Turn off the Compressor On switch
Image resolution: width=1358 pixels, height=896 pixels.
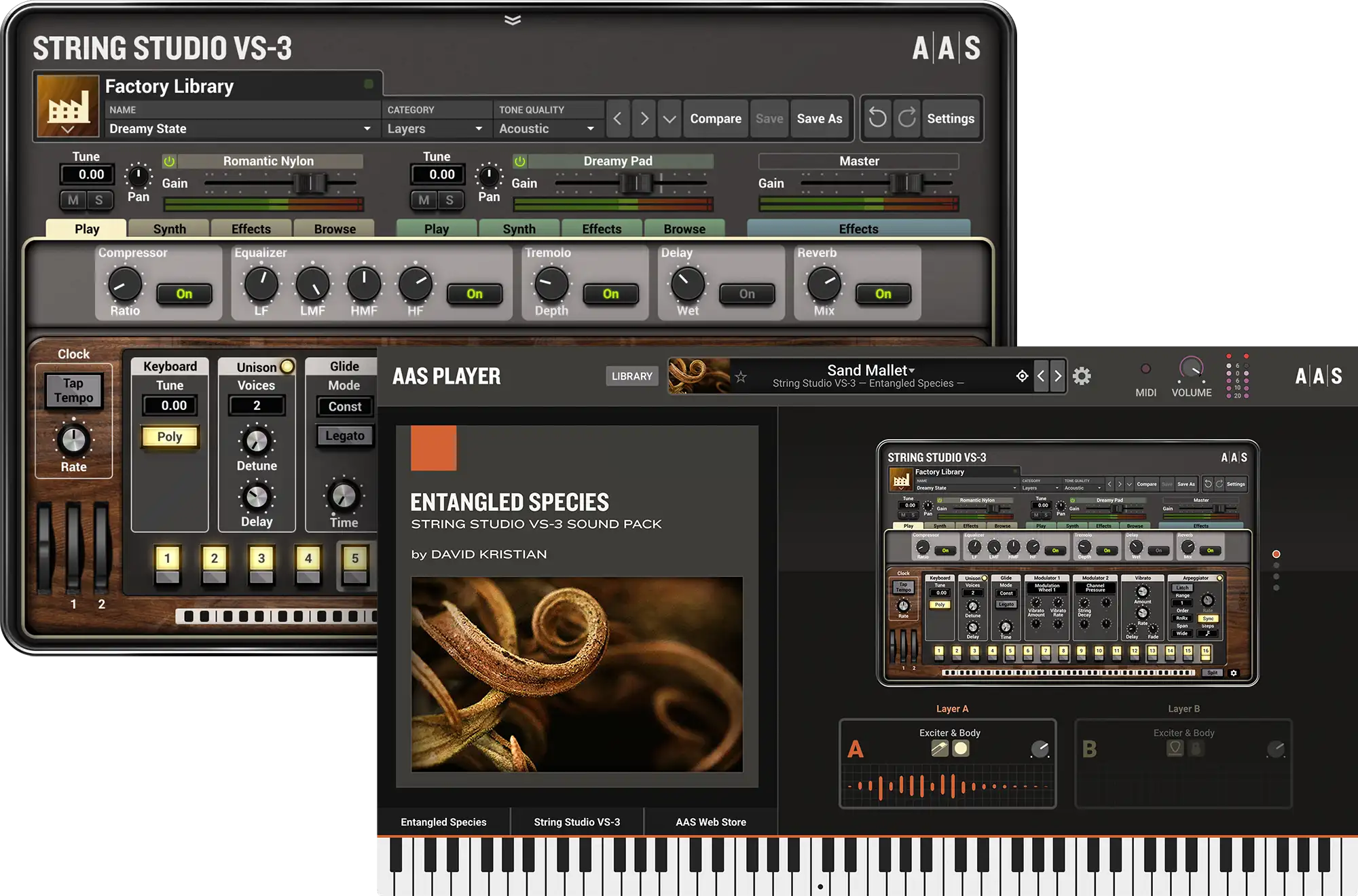pos(184,294)
